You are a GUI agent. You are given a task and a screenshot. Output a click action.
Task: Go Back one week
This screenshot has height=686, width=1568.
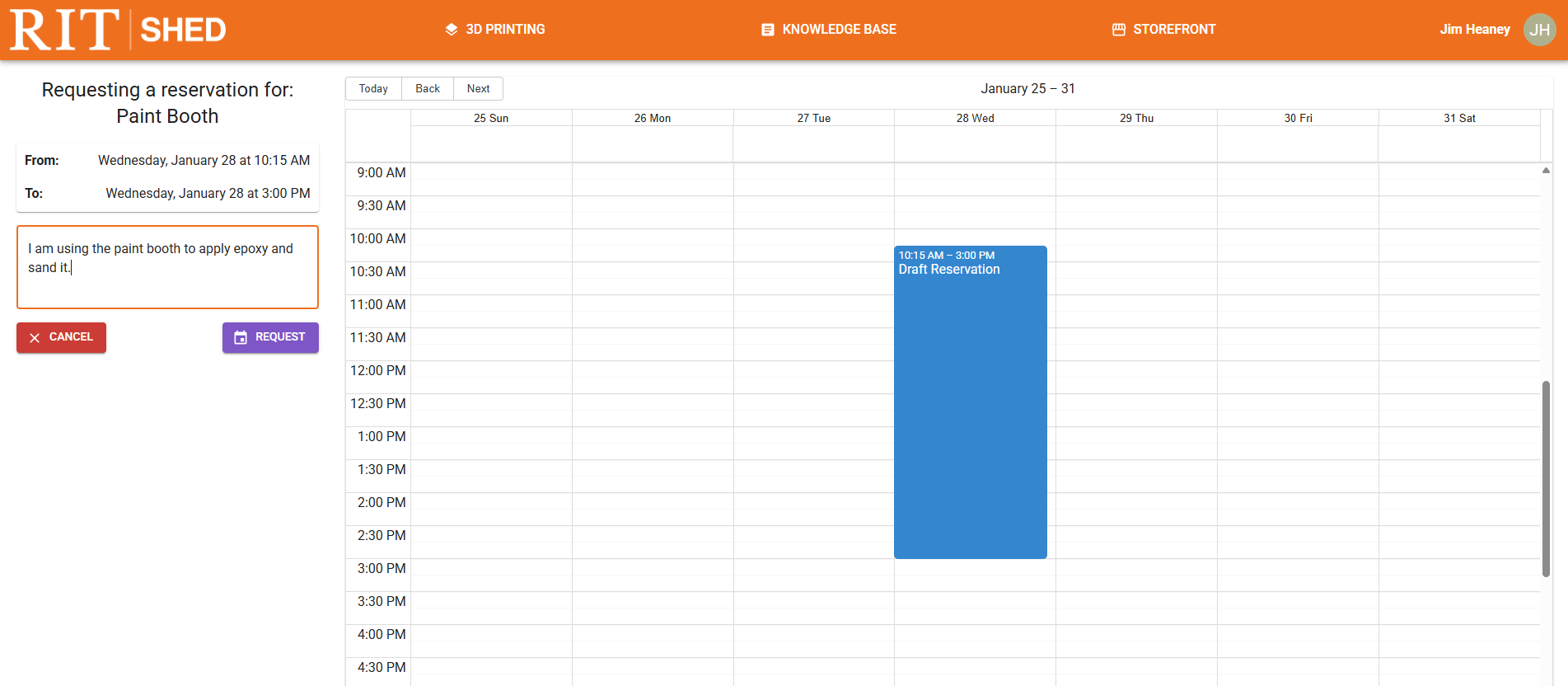[428, 88]
